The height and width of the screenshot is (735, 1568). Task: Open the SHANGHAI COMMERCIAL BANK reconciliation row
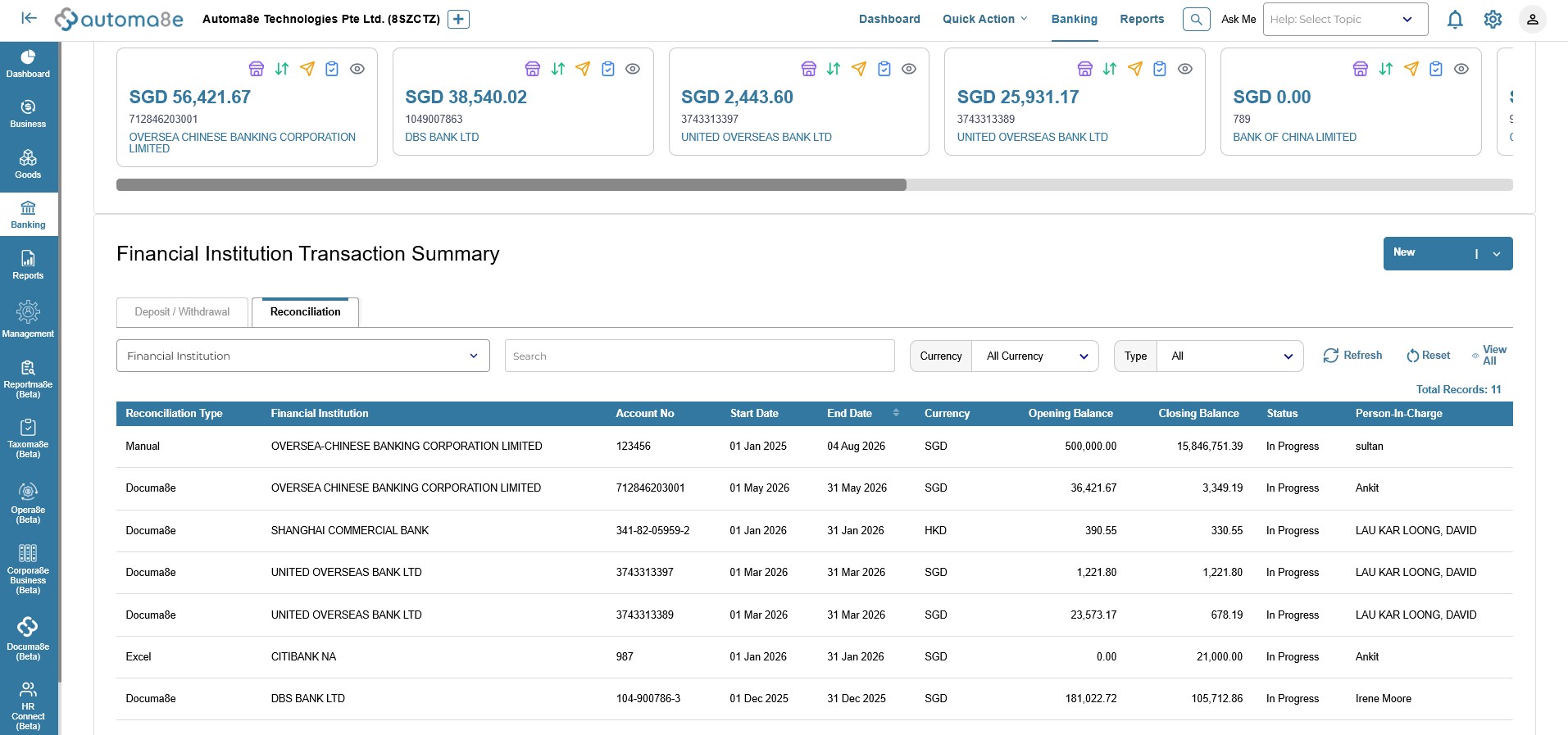(x=814, y=531)
